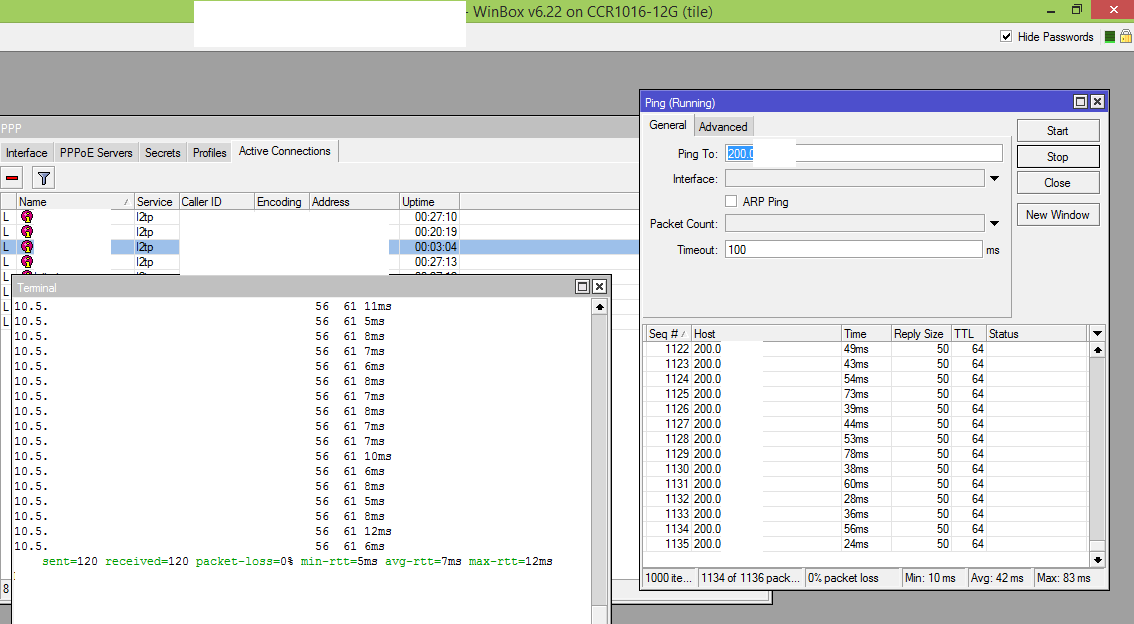1134x624 pixels.
Task: Click the Terminal scrollbar up arrow
Action: [599, 308]
